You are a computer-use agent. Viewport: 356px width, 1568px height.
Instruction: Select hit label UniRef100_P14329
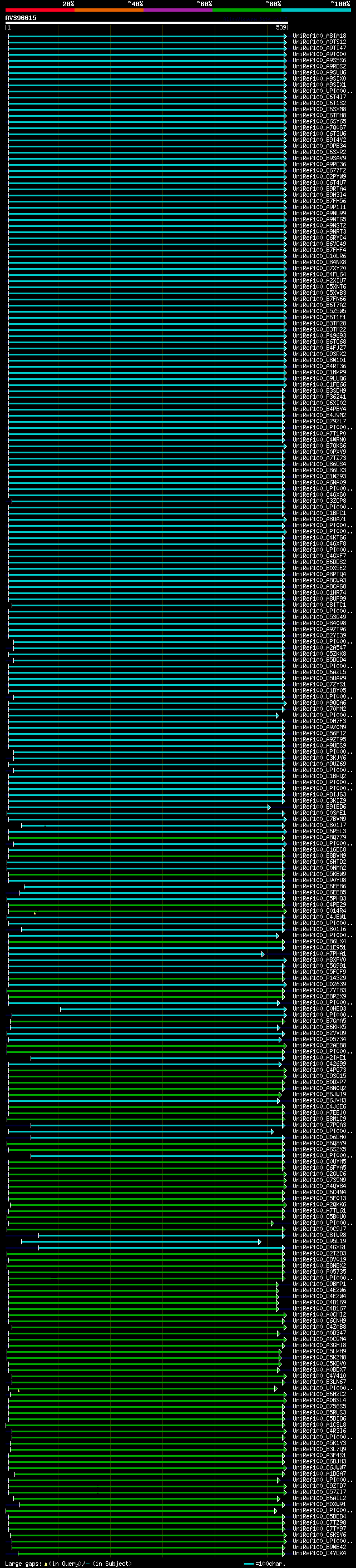[x=319, y=978]
